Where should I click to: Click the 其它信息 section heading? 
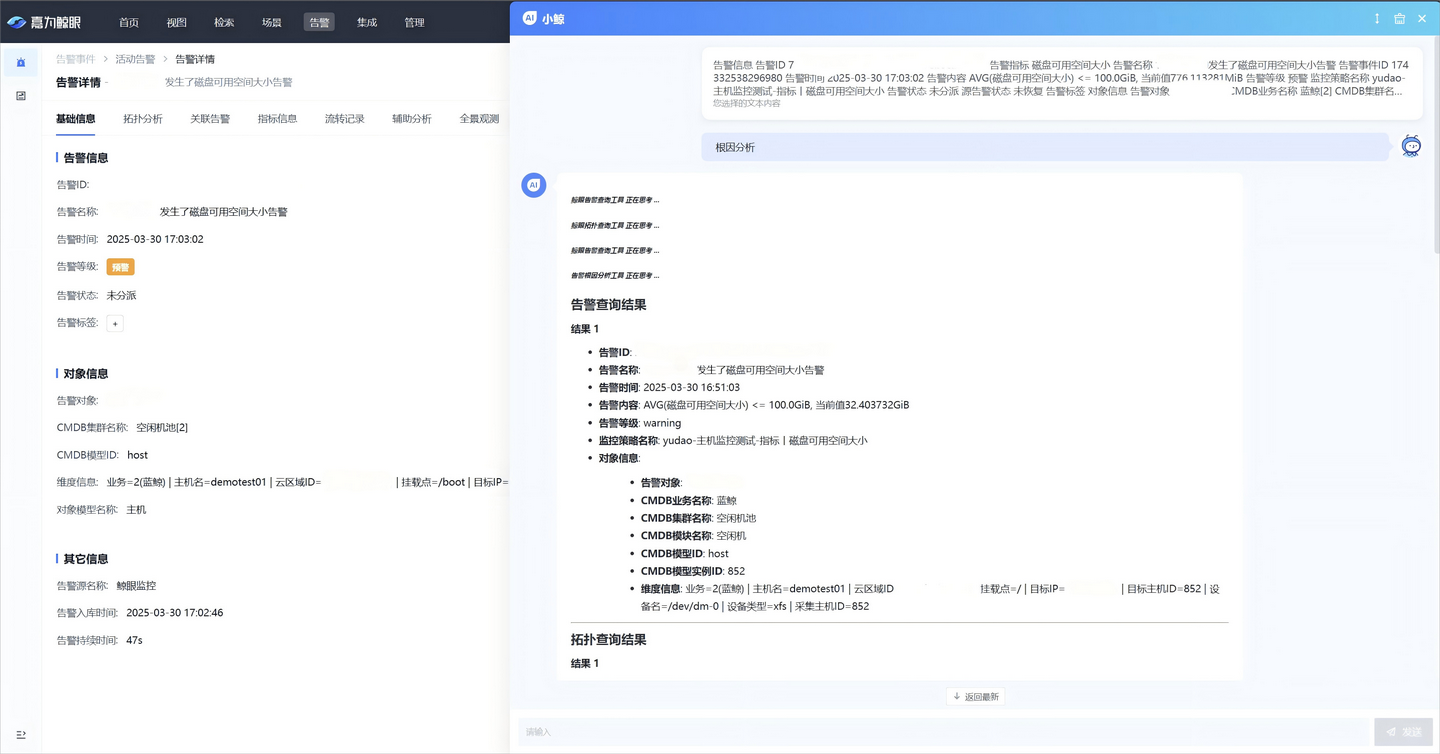pyautogui.click(x=85, y=559)
